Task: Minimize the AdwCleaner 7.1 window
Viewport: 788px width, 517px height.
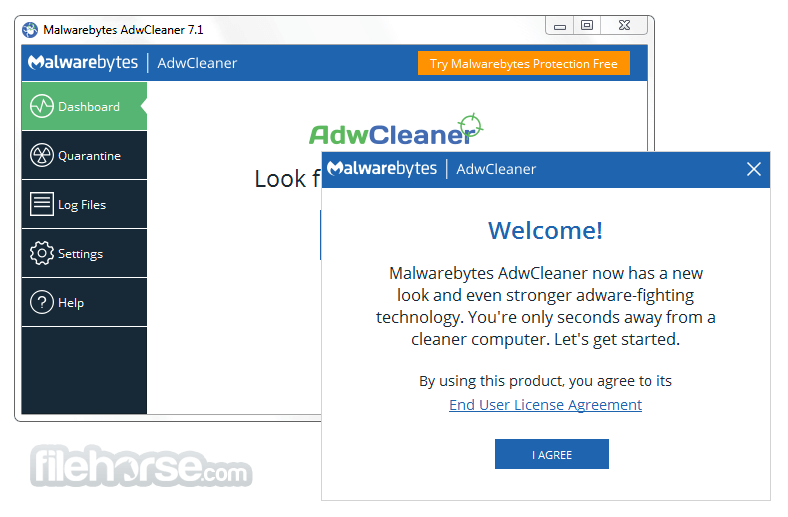Action: tap(560, 25)
